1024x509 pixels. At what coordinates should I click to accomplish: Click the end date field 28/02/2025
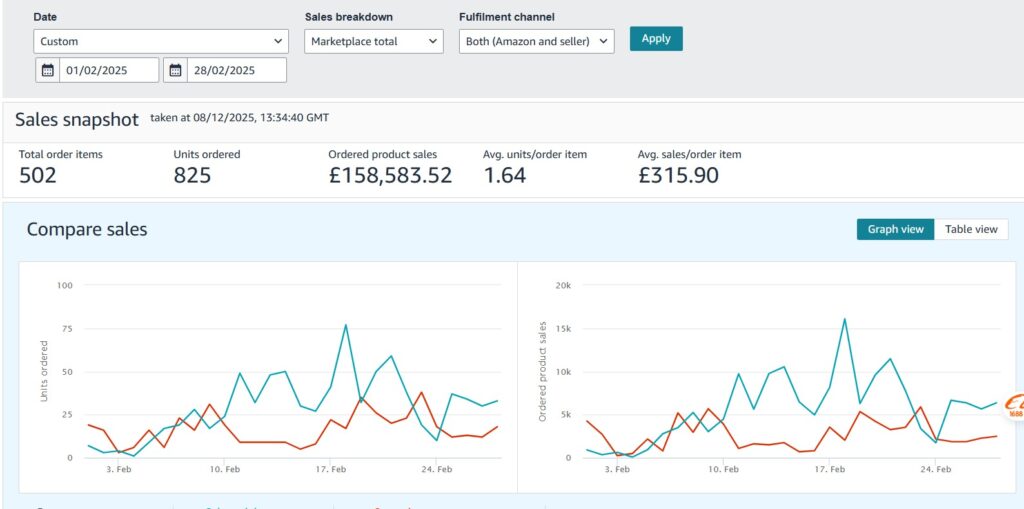pyautogui.click(x=236, y=70)
